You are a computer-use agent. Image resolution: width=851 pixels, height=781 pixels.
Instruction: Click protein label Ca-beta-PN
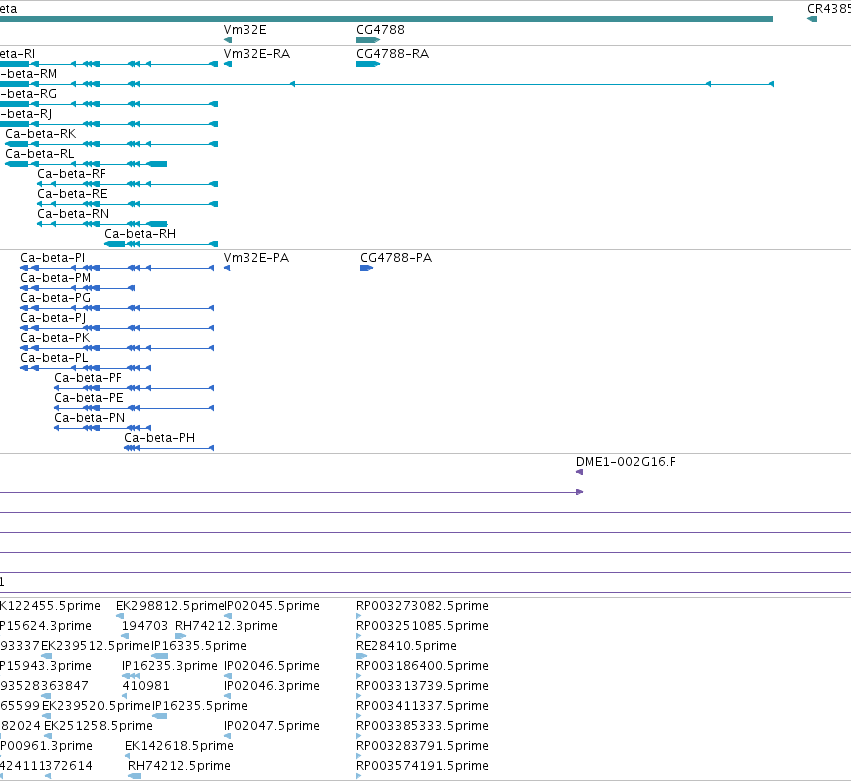pos(90,418)
